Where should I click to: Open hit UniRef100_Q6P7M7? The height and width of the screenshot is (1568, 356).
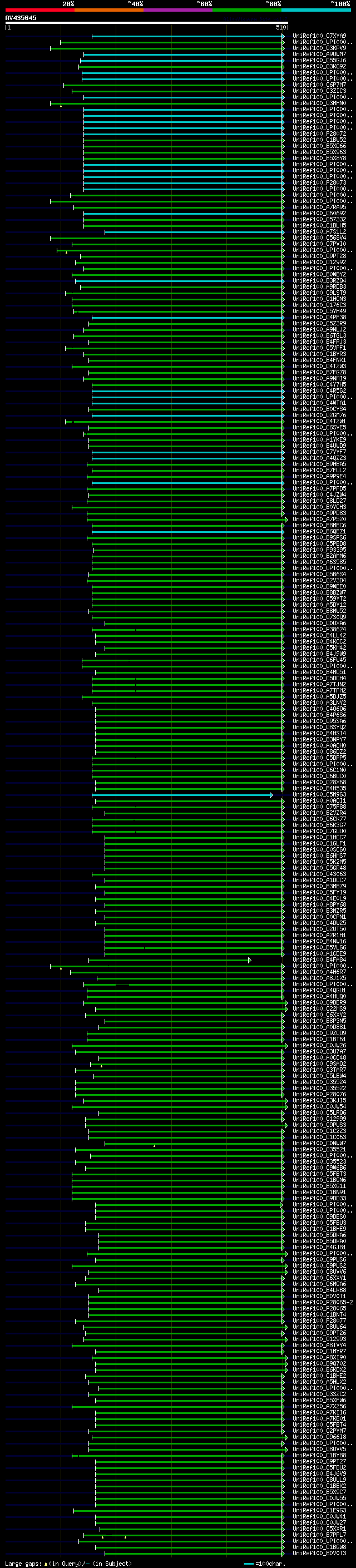coord(319,85)
